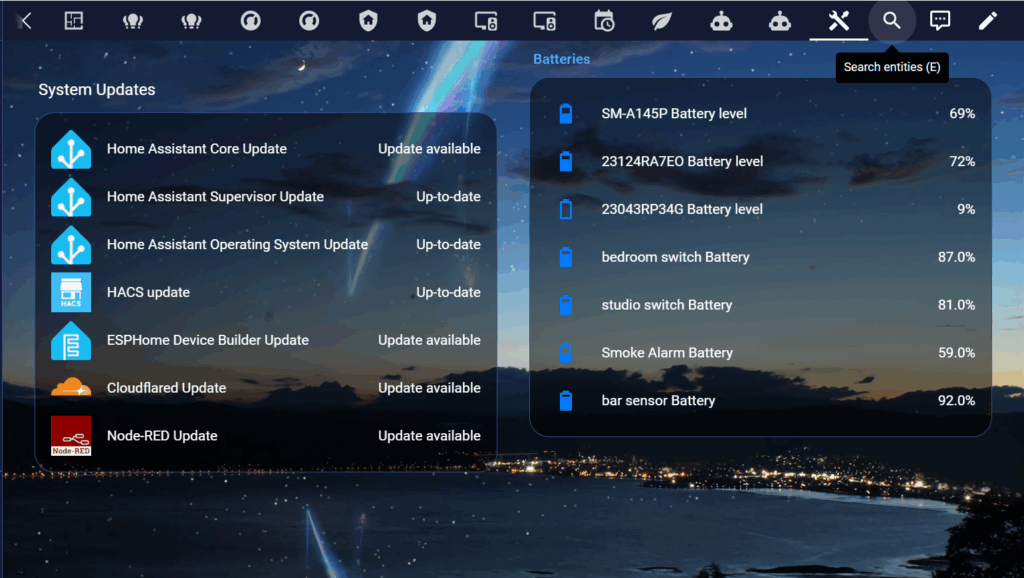Open bar sensor Battery entry
Screen dimensions: 1024x578
click(658, 400)
